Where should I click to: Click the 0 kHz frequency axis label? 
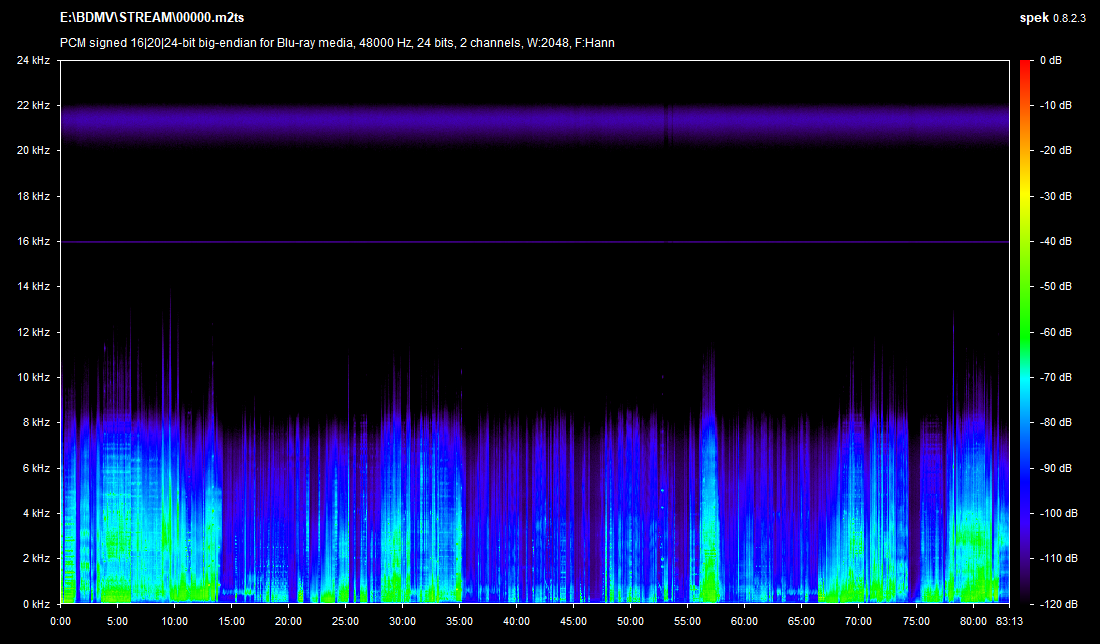(x=36, y=604)
